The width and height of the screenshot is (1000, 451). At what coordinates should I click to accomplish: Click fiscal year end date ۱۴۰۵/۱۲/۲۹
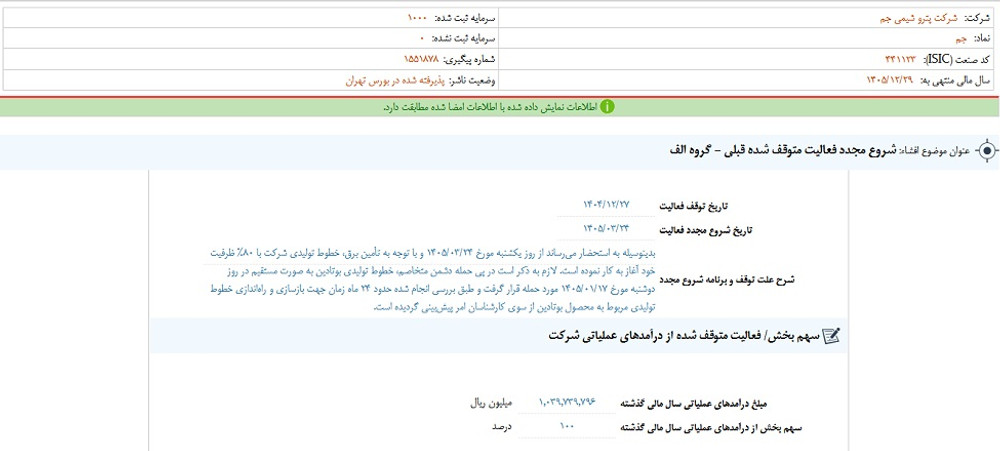point(890,80)
